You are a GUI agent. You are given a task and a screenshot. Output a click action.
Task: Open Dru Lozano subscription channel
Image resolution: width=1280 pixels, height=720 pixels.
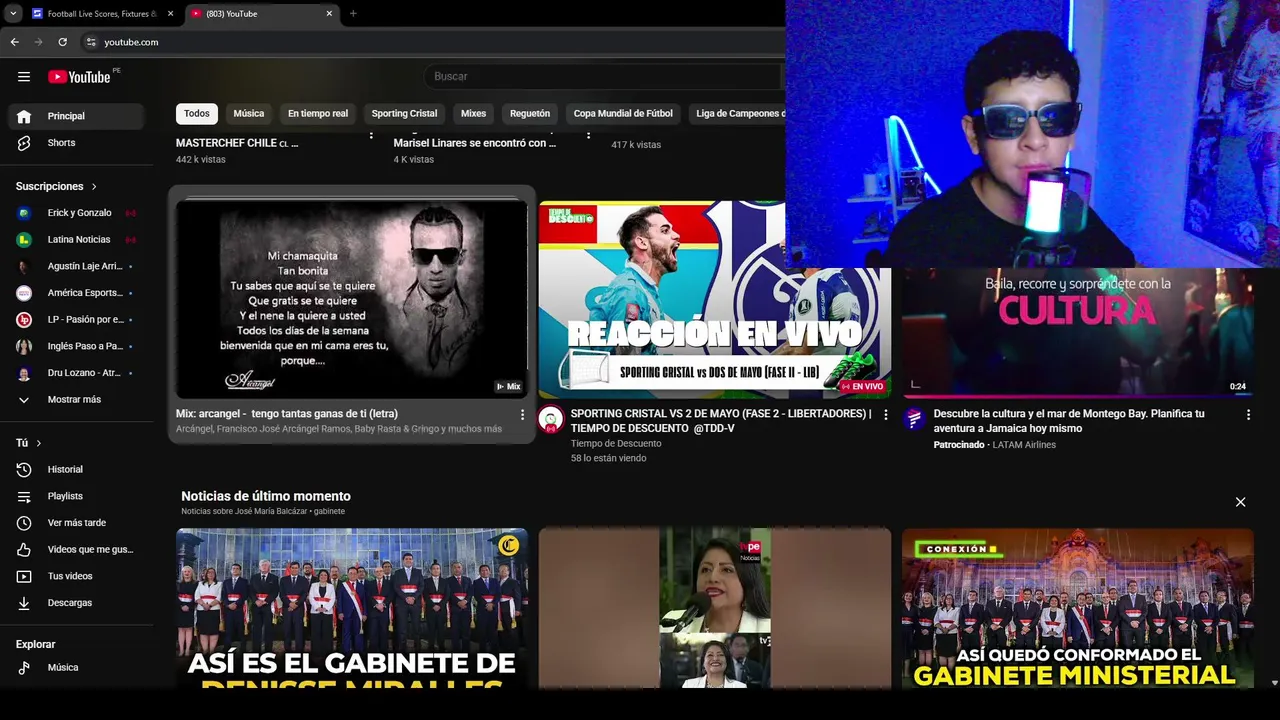click(77, 373)
